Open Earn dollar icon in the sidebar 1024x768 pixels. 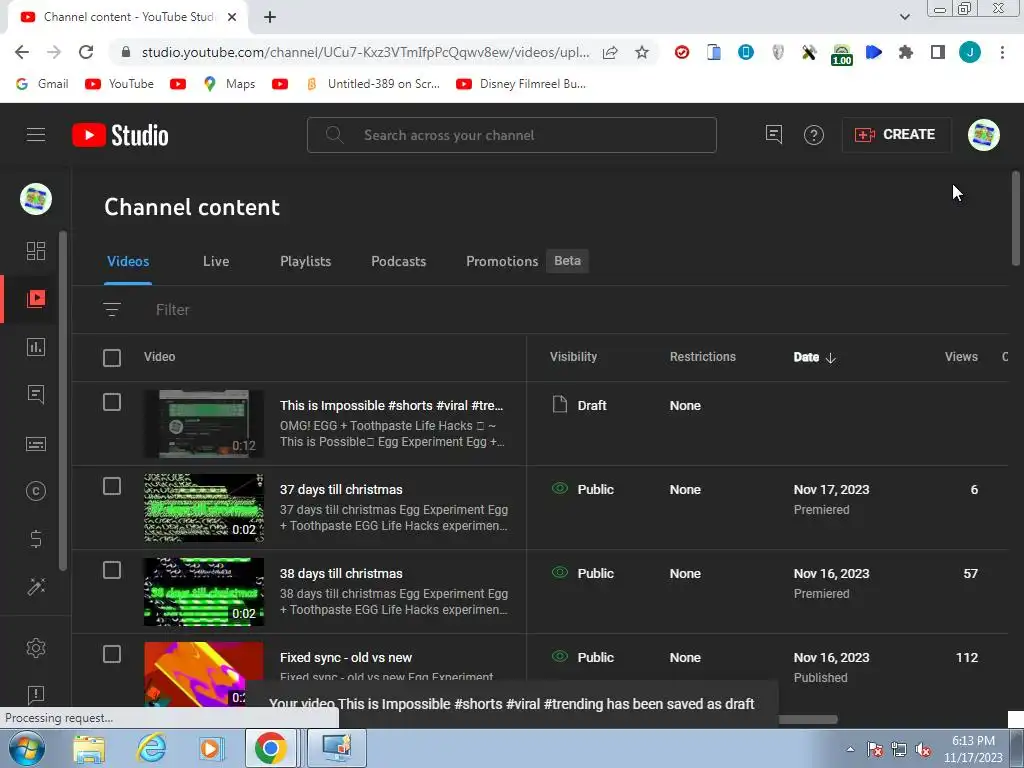pyautogui.click(x=36, y=539)
